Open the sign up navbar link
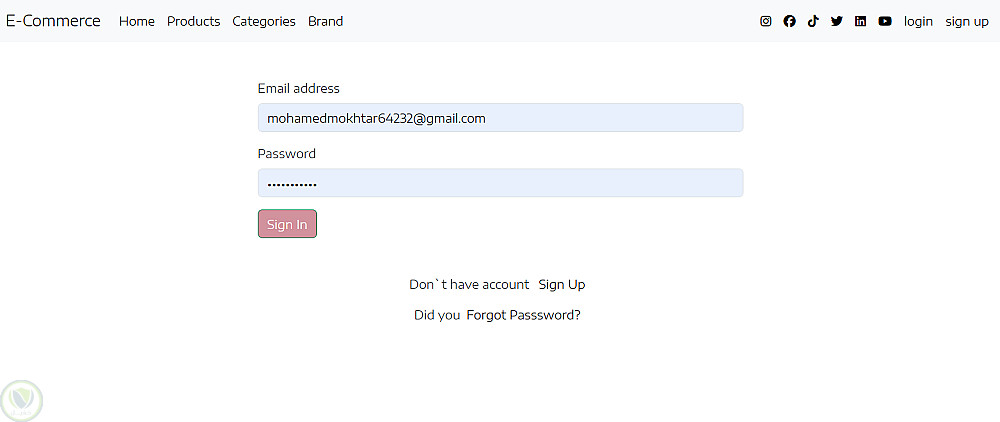This screenshot has height=422, width=1000. pyautogui.click(x=967, y=21)
